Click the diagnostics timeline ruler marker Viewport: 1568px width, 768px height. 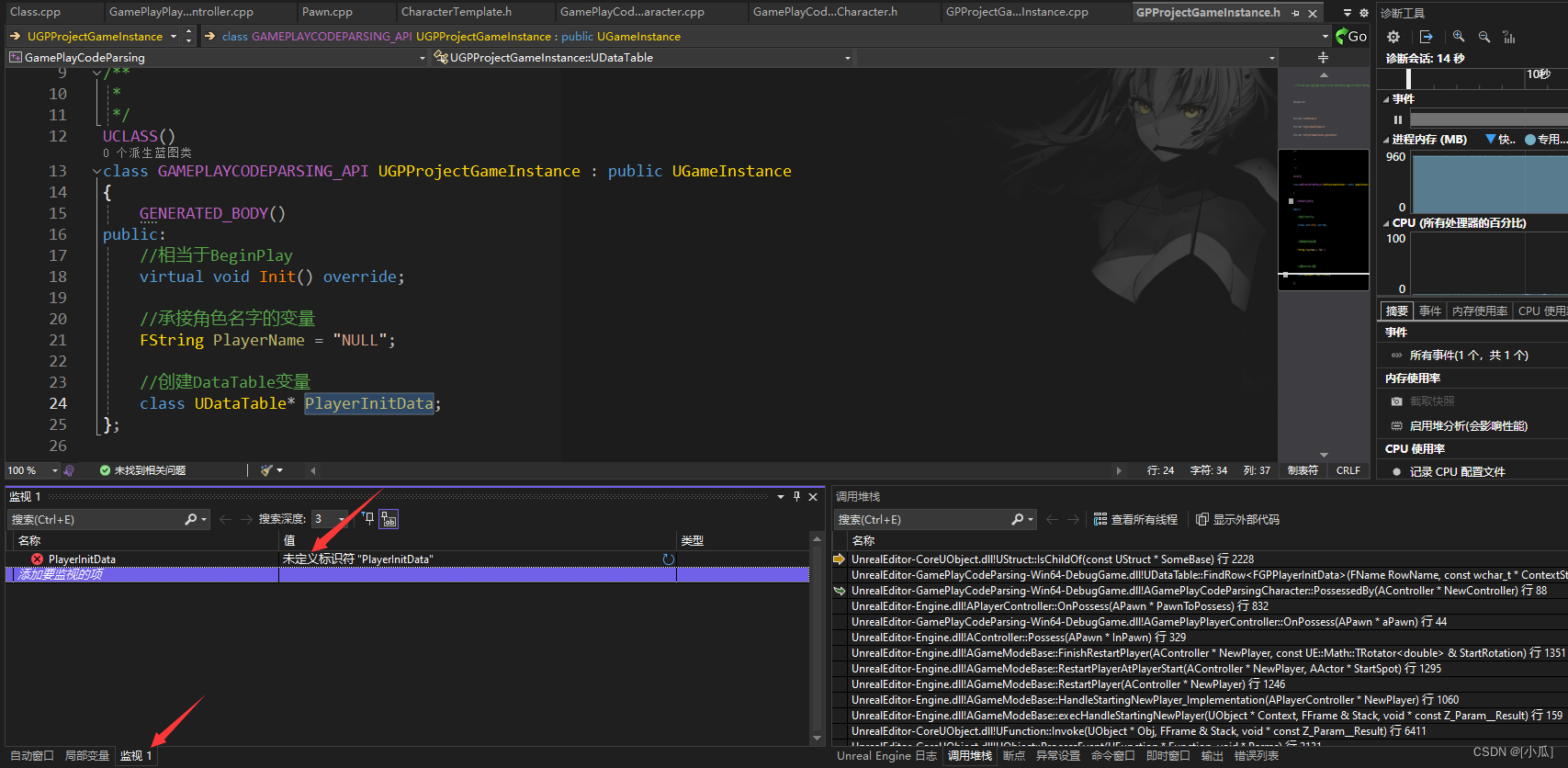(1409, 79)
